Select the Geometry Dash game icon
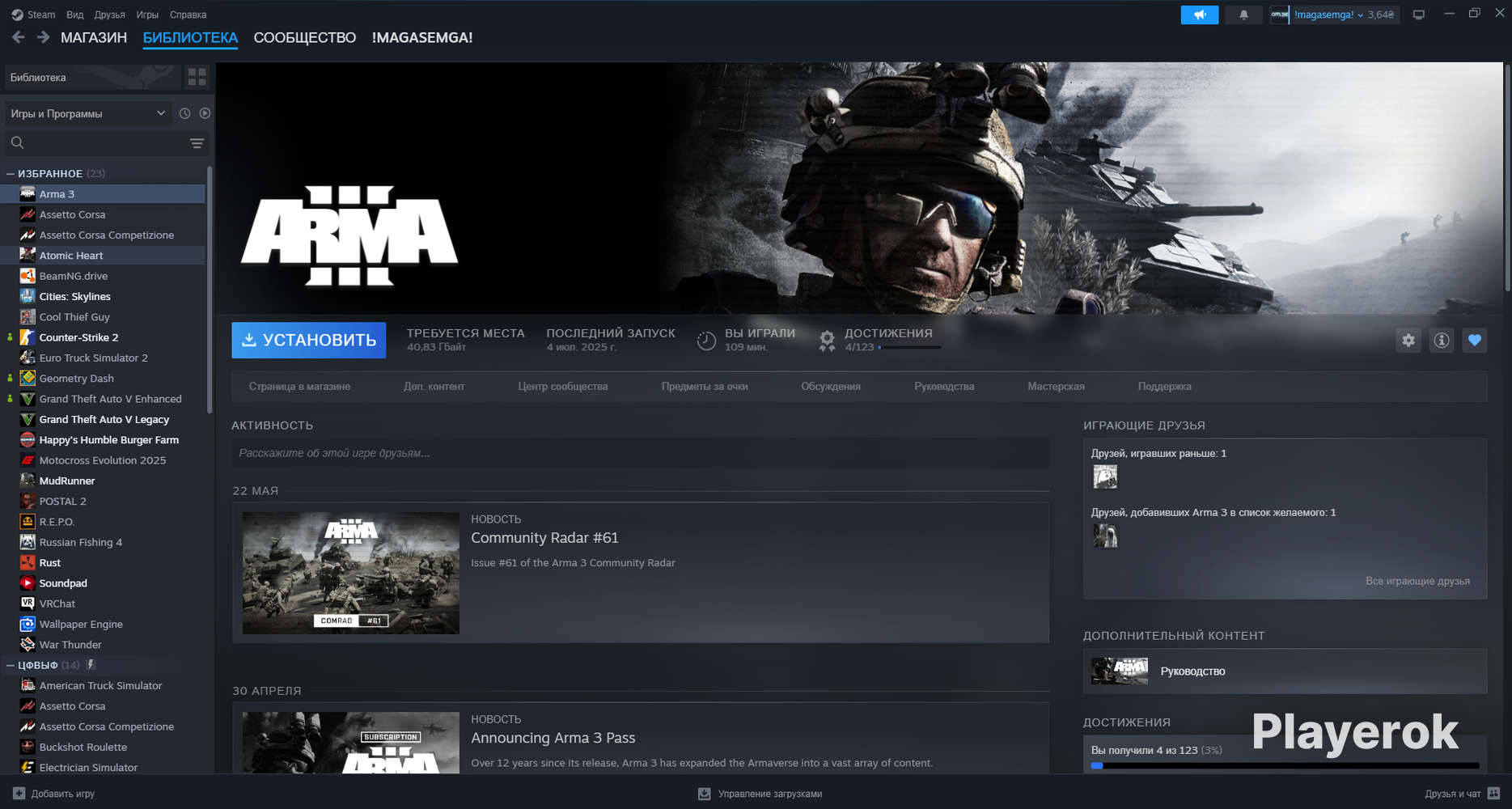Viewport: 1512px width, 809px height. coord(28,378)
